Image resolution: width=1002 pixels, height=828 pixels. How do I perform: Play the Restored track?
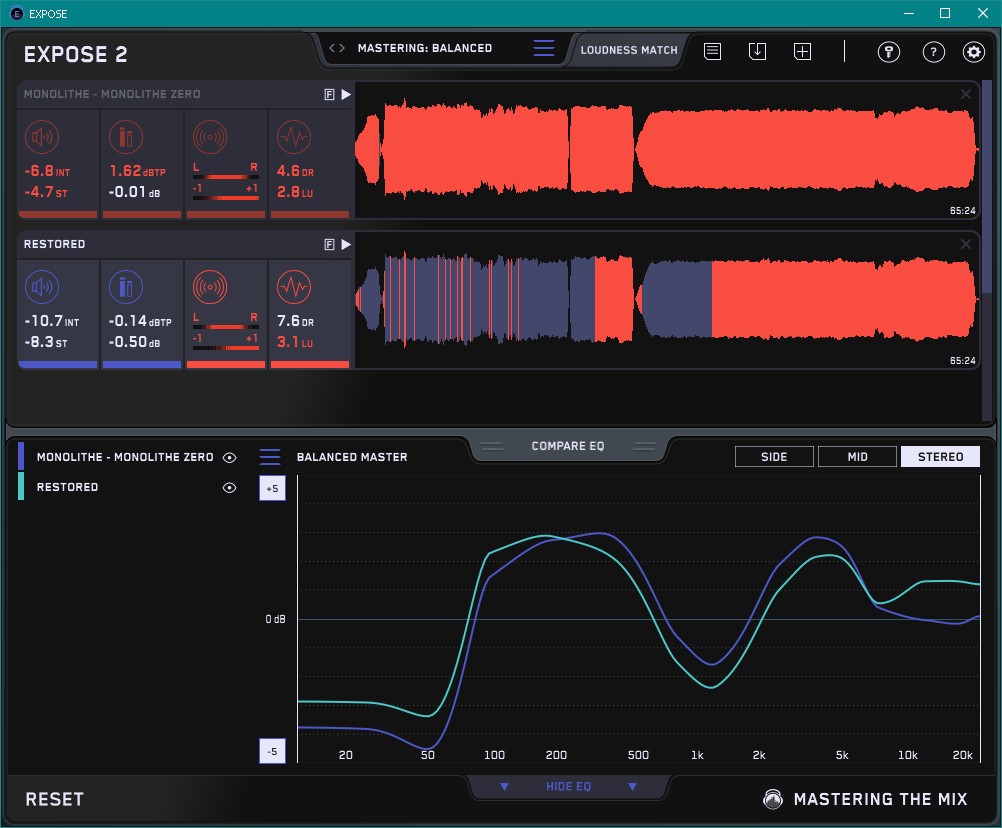tap(346, 244)
